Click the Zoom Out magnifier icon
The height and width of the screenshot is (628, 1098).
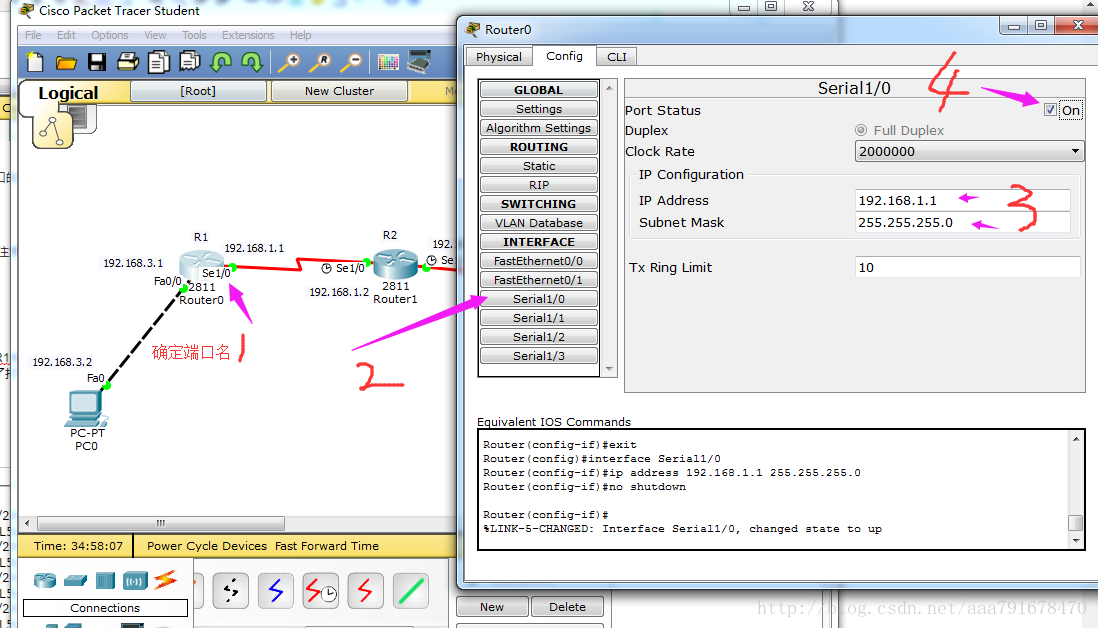point(351,62)
